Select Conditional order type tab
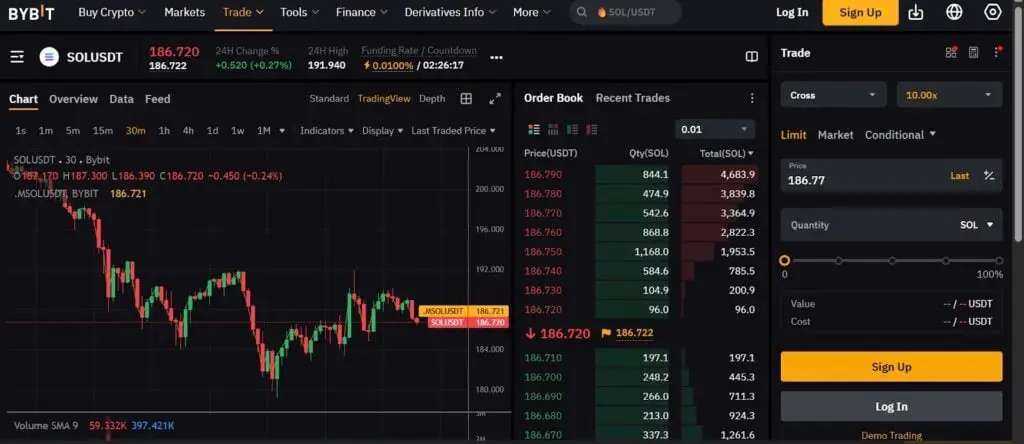Image resolution: width=1024 pixels, height=444 pixels. coord(900,135)
